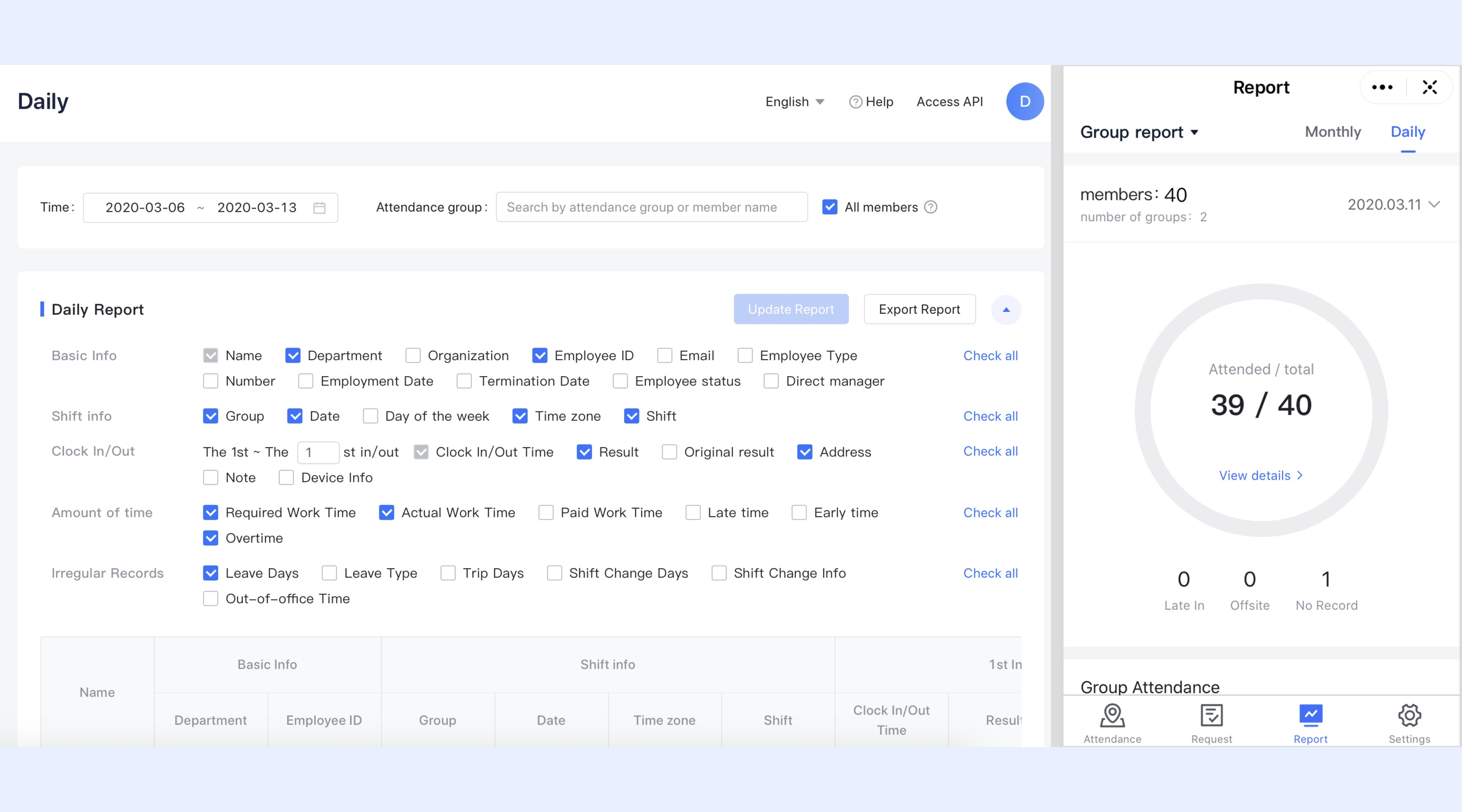Click the No Record count

pyautogui.click(x=1326, y=591)
